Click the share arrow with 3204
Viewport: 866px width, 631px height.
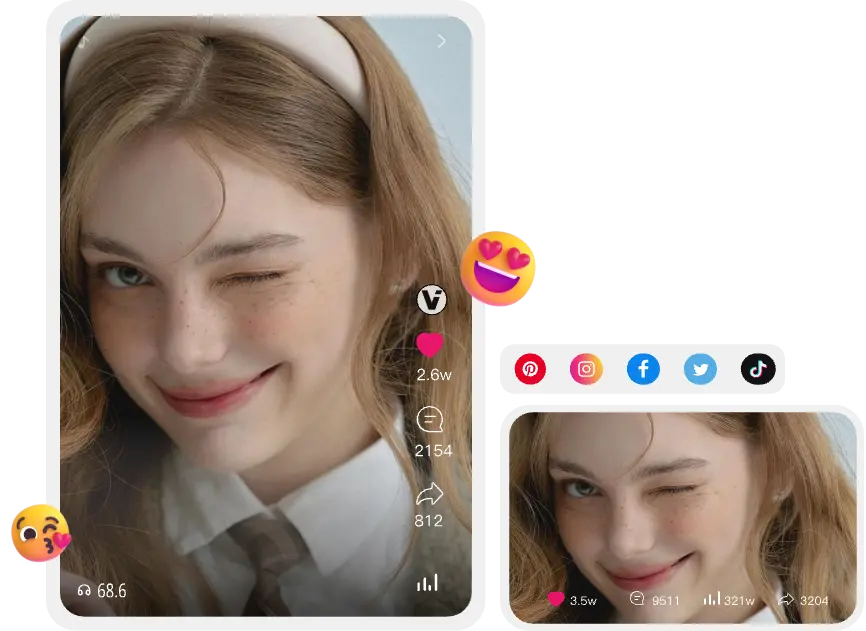[x=786, y=600]
